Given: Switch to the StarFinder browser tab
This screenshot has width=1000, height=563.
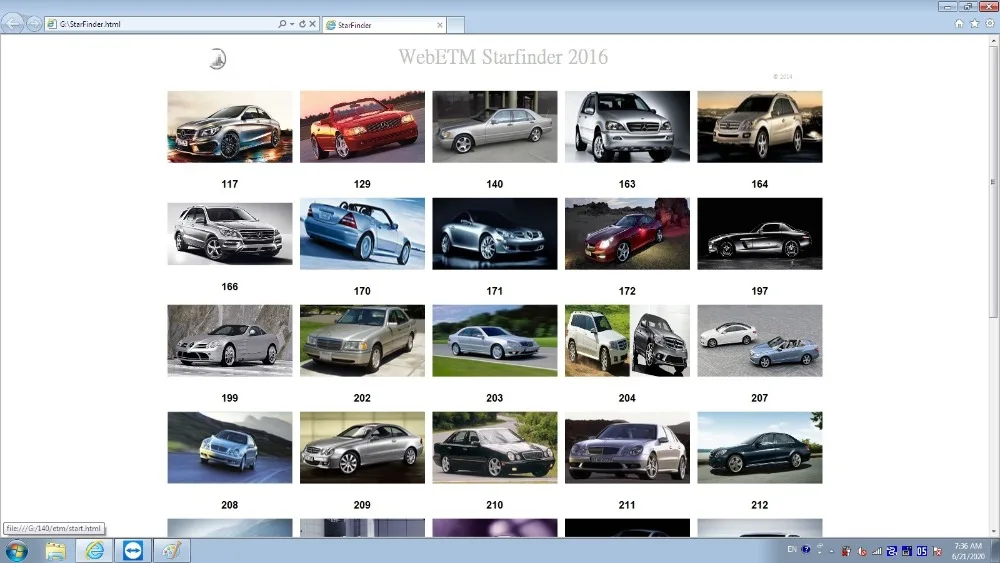Looking at the screenshot, I should [x=384, y=25].
